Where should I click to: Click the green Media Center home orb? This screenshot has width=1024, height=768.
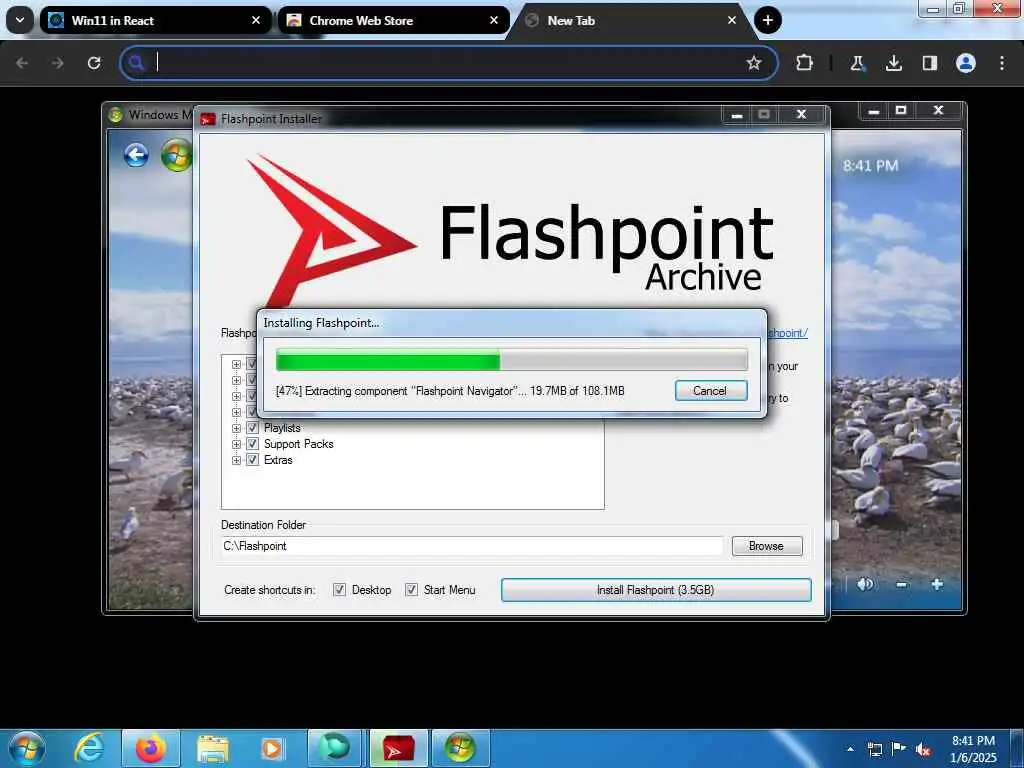(177, 155)
